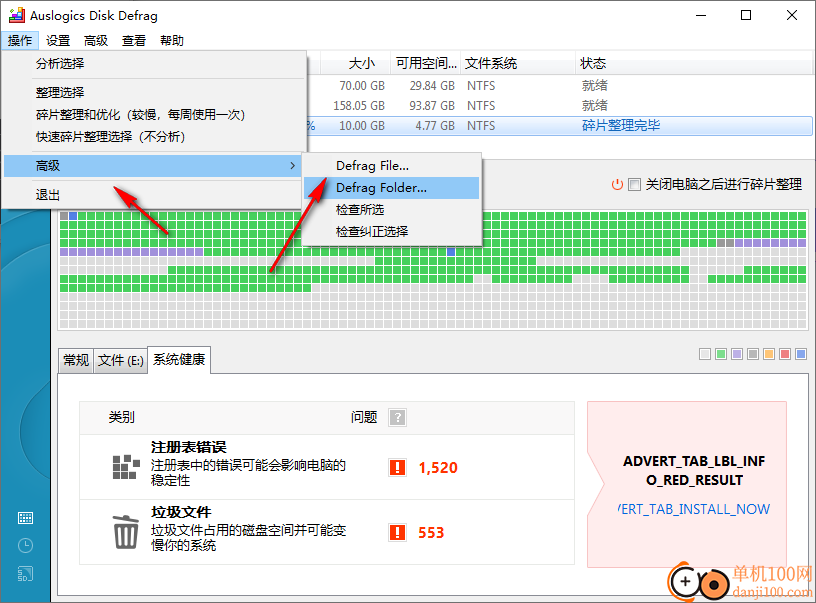Click the 可用空间 column header
816x603 pixels.
(426, 63)
